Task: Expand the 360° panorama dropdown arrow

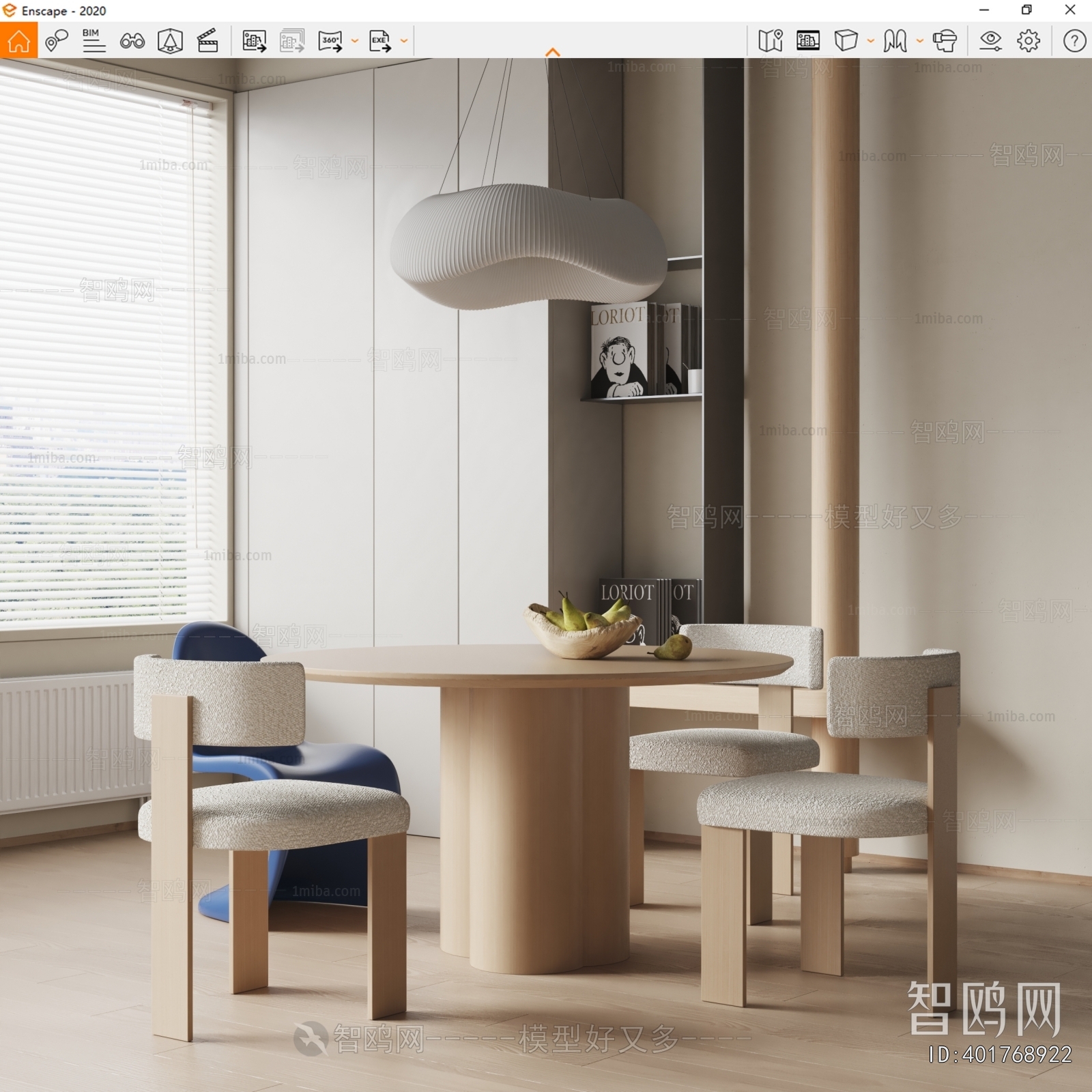Action: 355,41
